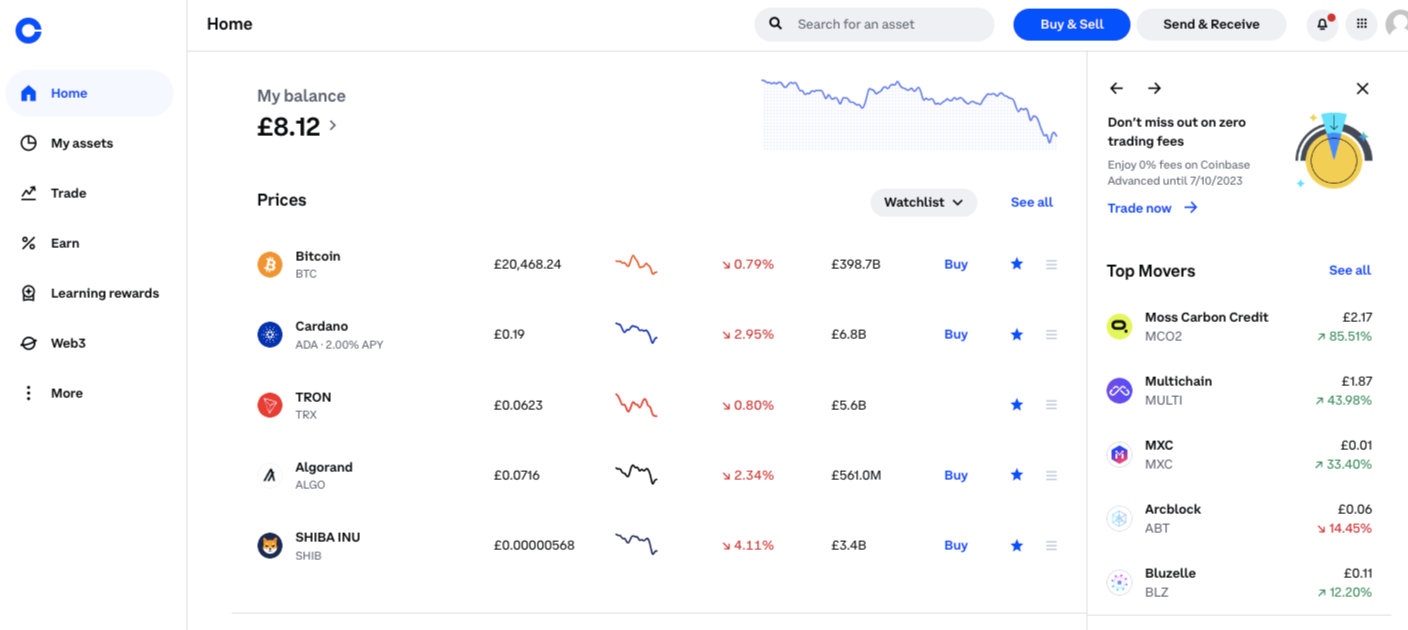Click the MXC token icon
Screen dimensions: 1408x630
point(1119,454)
